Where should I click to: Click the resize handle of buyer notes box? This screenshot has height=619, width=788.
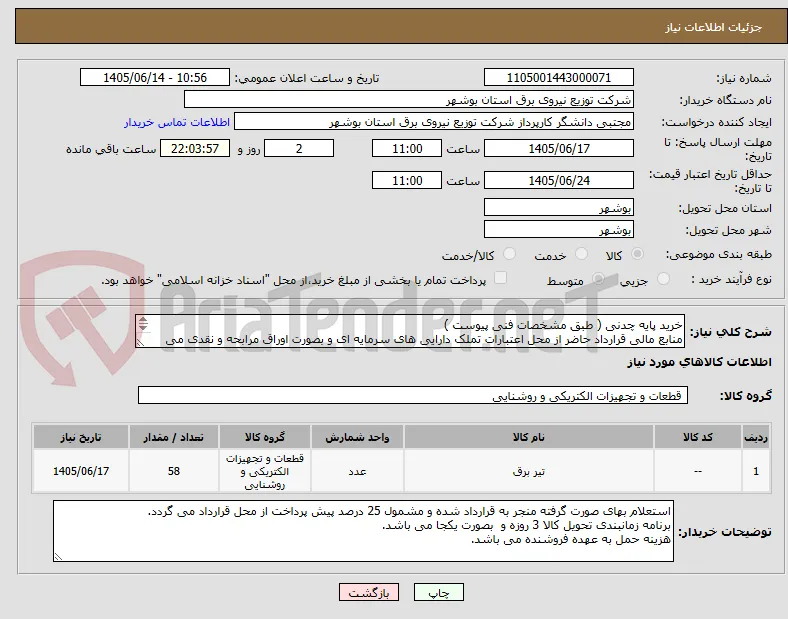click(x=58, y=556)
